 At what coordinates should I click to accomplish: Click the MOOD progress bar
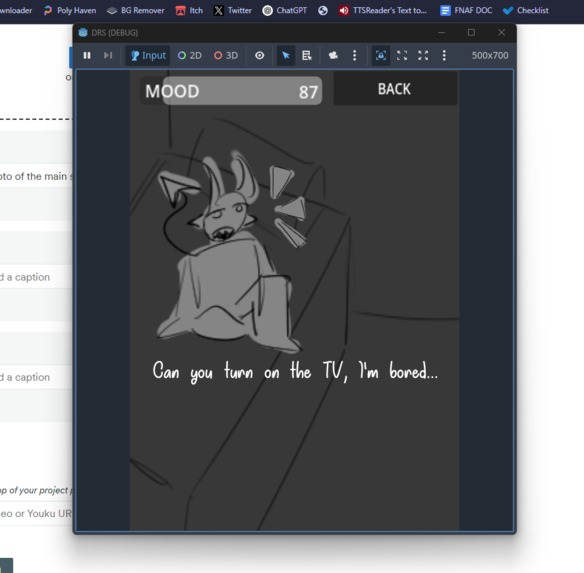[231, 91]
